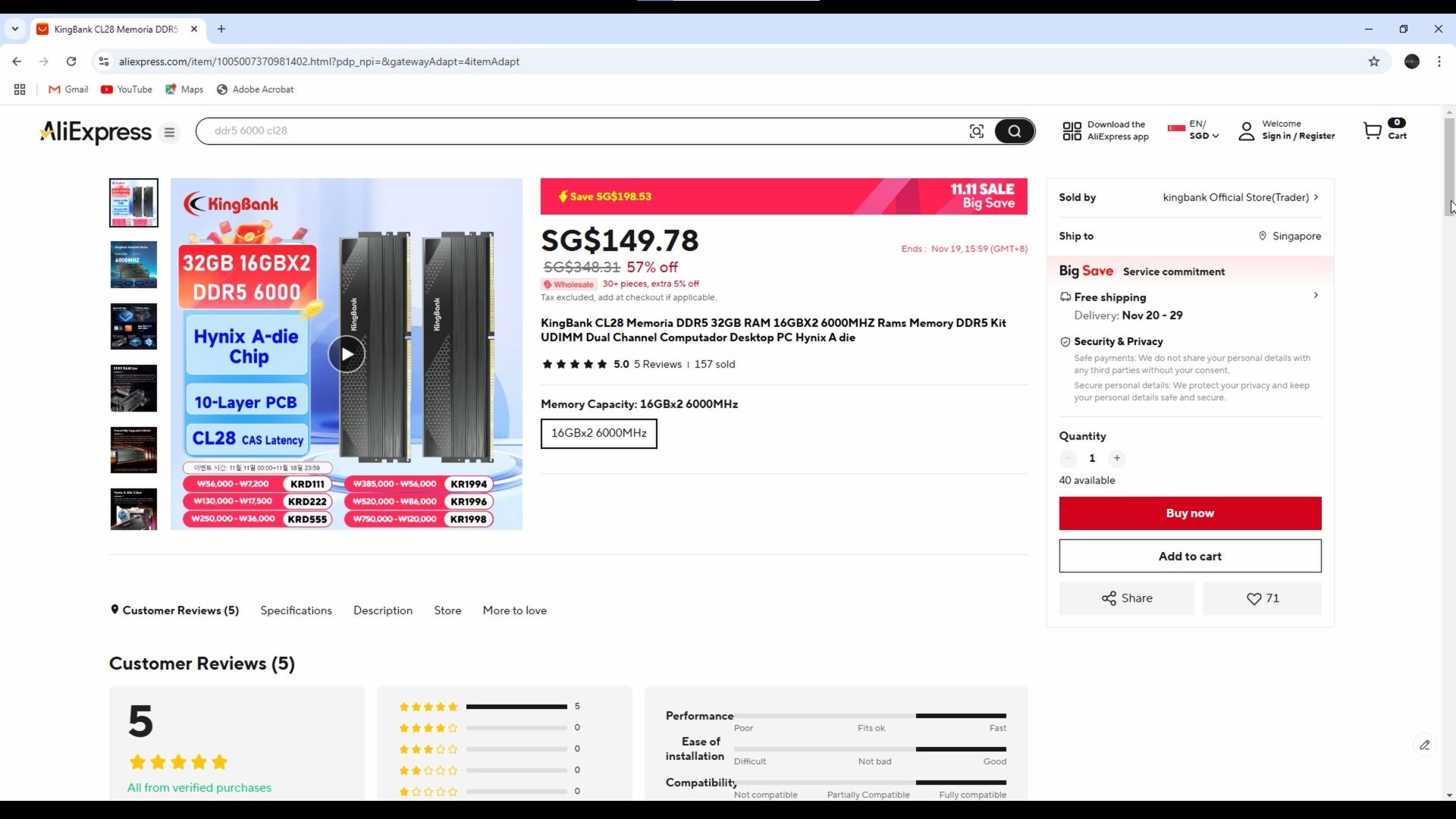
Task: Switch to the Store tab
Action: [447, 610]
